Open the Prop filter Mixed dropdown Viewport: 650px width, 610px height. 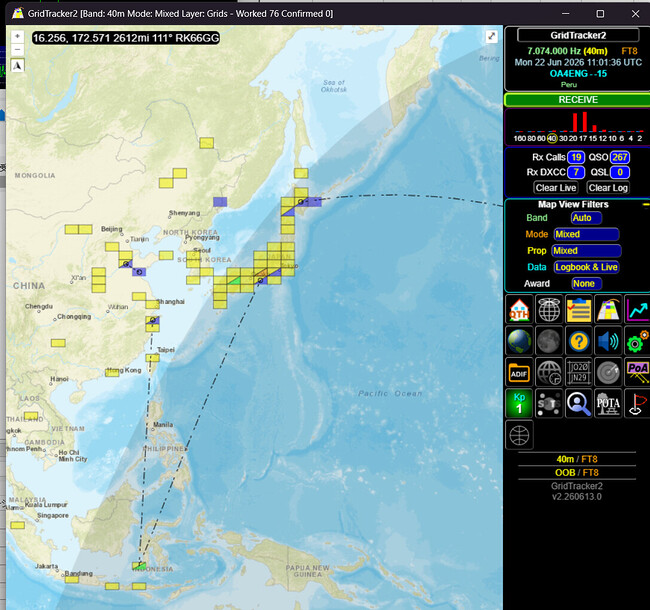pyautogui.click(x=586, y=251)
